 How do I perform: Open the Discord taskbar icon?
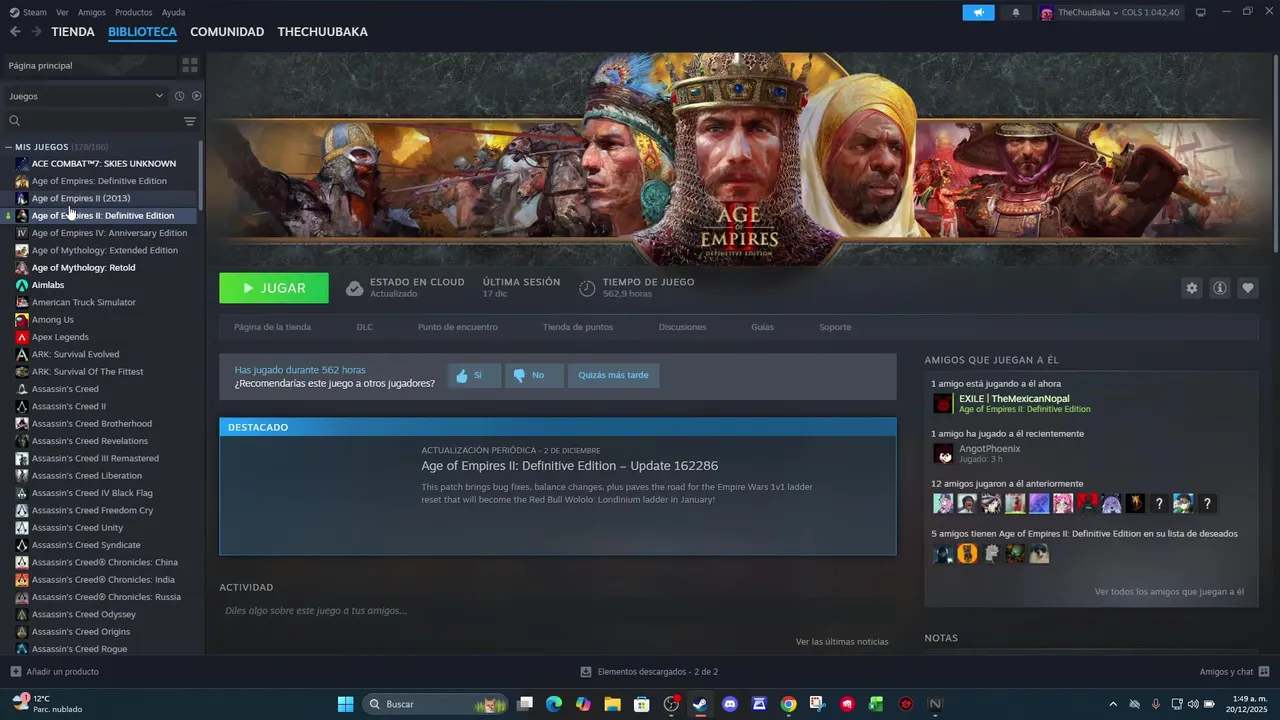coord(729,704)
